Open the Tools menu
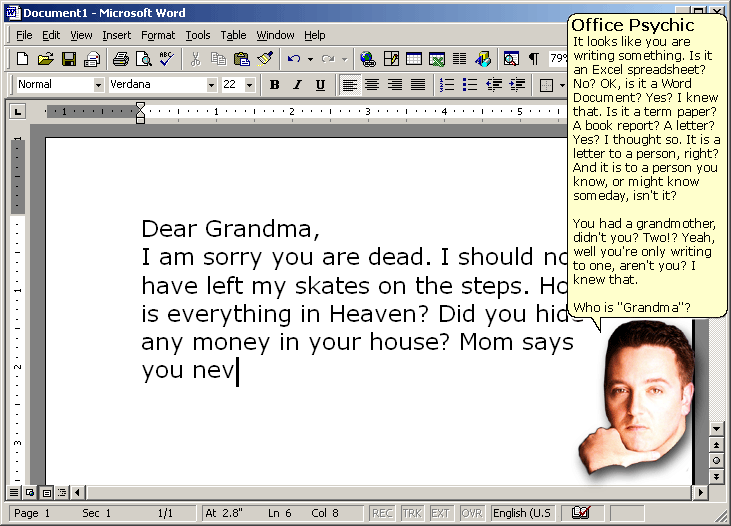The image size is (731, 526). (x=198, y=35)
